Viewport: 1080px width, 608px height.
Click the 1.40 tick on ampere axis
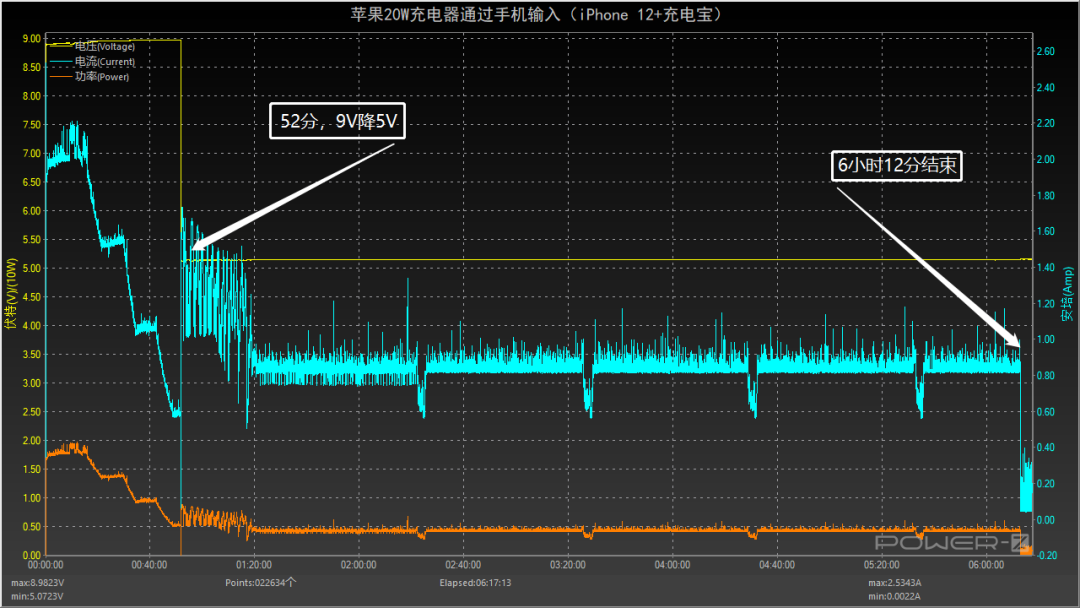pos(1046,267)
